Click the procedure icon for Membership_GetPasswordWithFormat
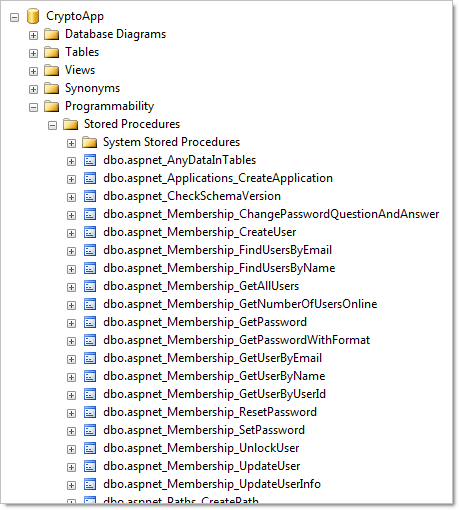This screenshot has width=459, height=510. coord(90,340)
